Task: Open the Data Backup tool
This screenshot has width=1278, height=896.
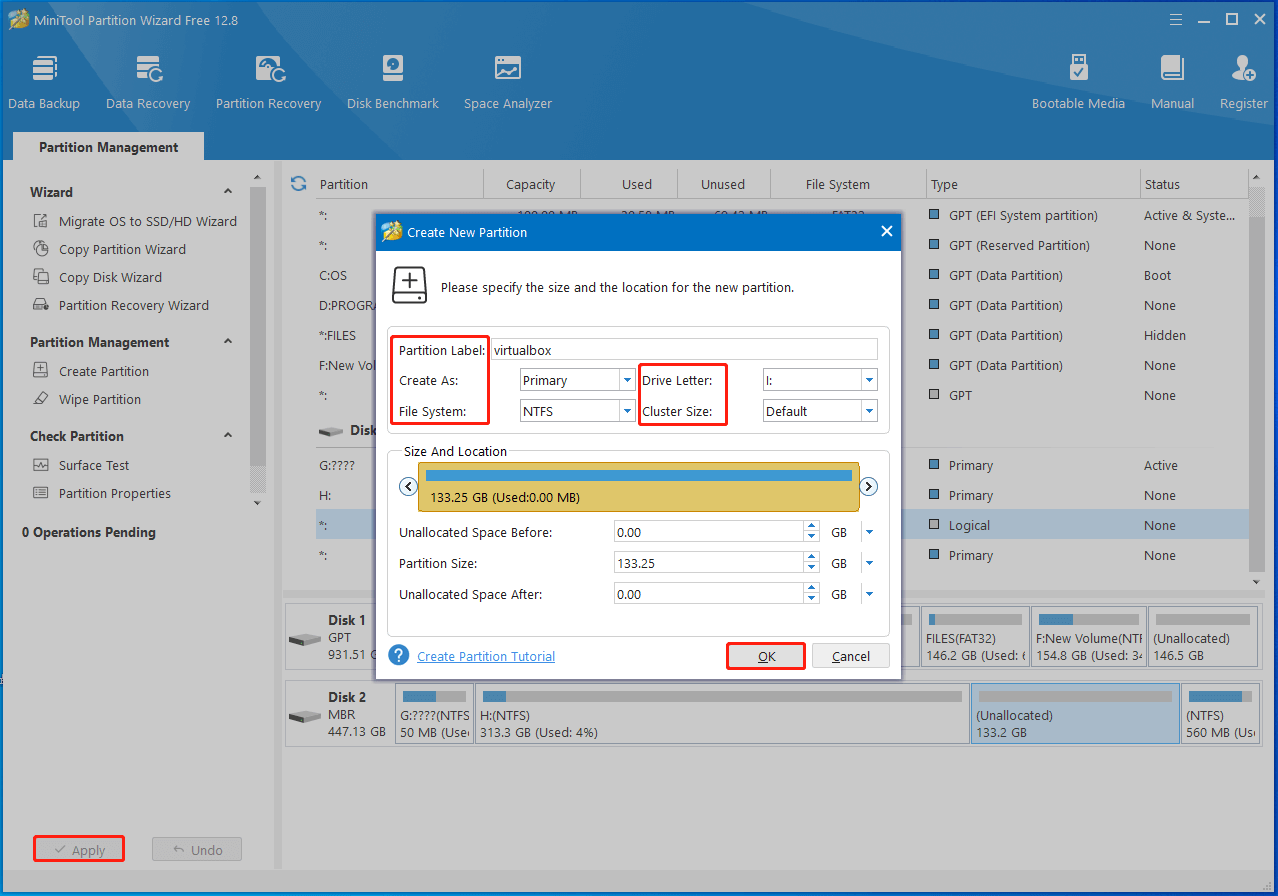Action: click(44, 82)
